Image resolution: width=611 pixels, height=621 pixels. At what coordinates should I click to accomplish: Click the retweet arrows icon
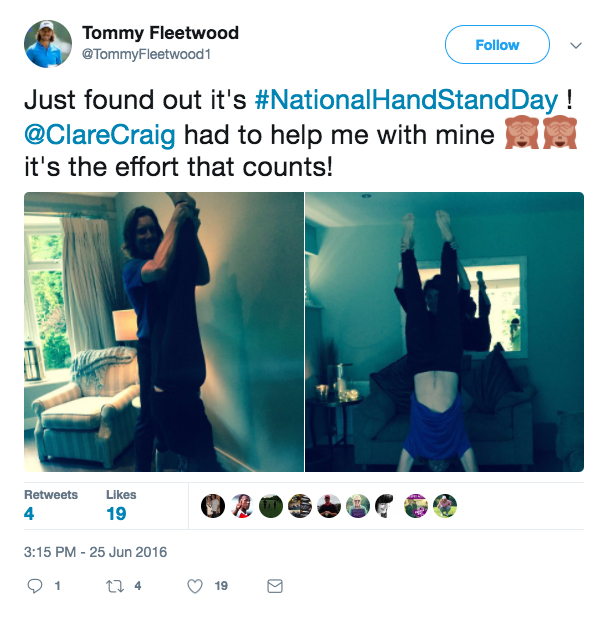(x=115, y=586)
